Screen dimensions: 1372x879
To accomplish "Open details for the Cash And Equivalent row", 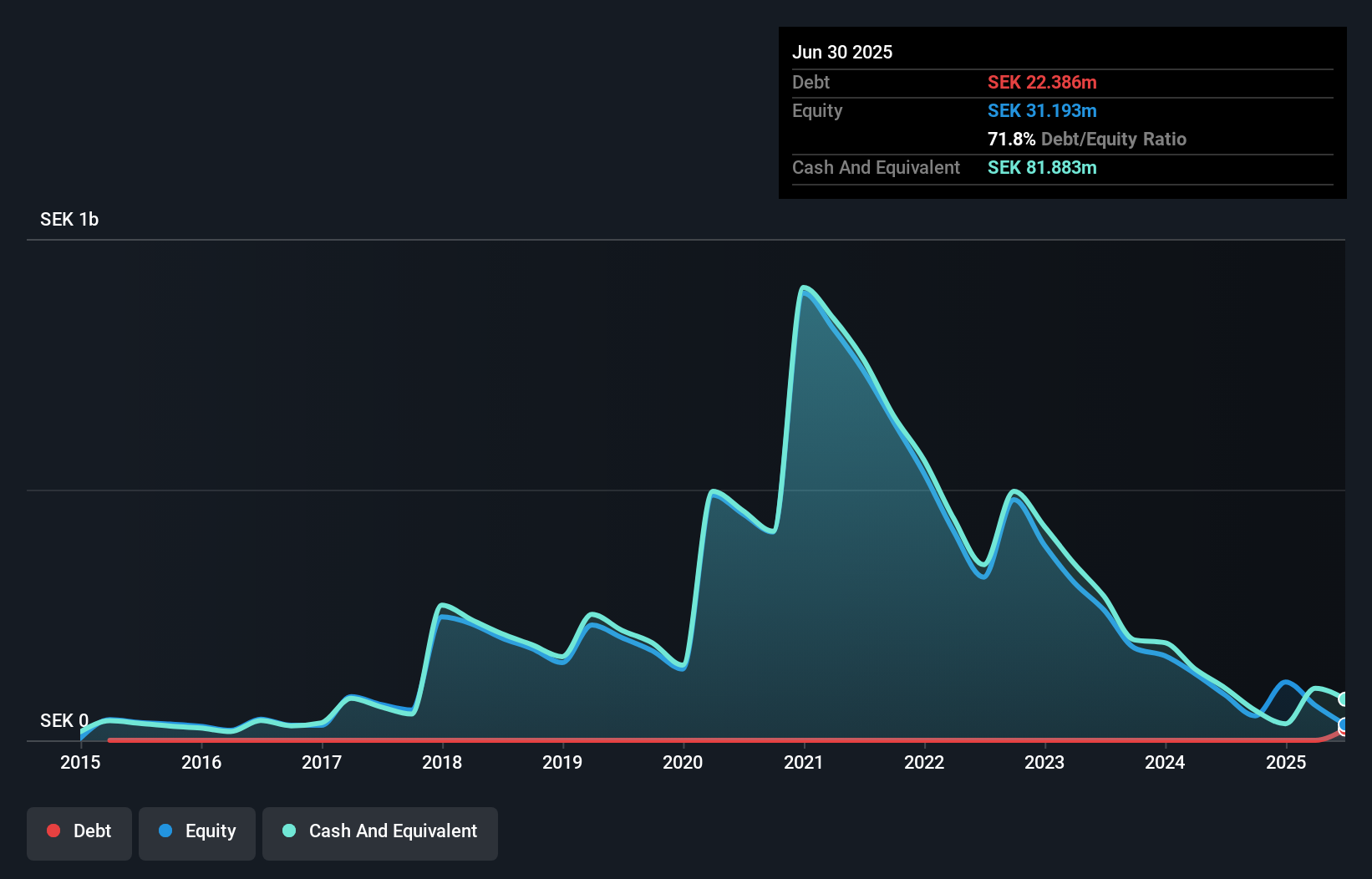I will (x=876, y=168).
